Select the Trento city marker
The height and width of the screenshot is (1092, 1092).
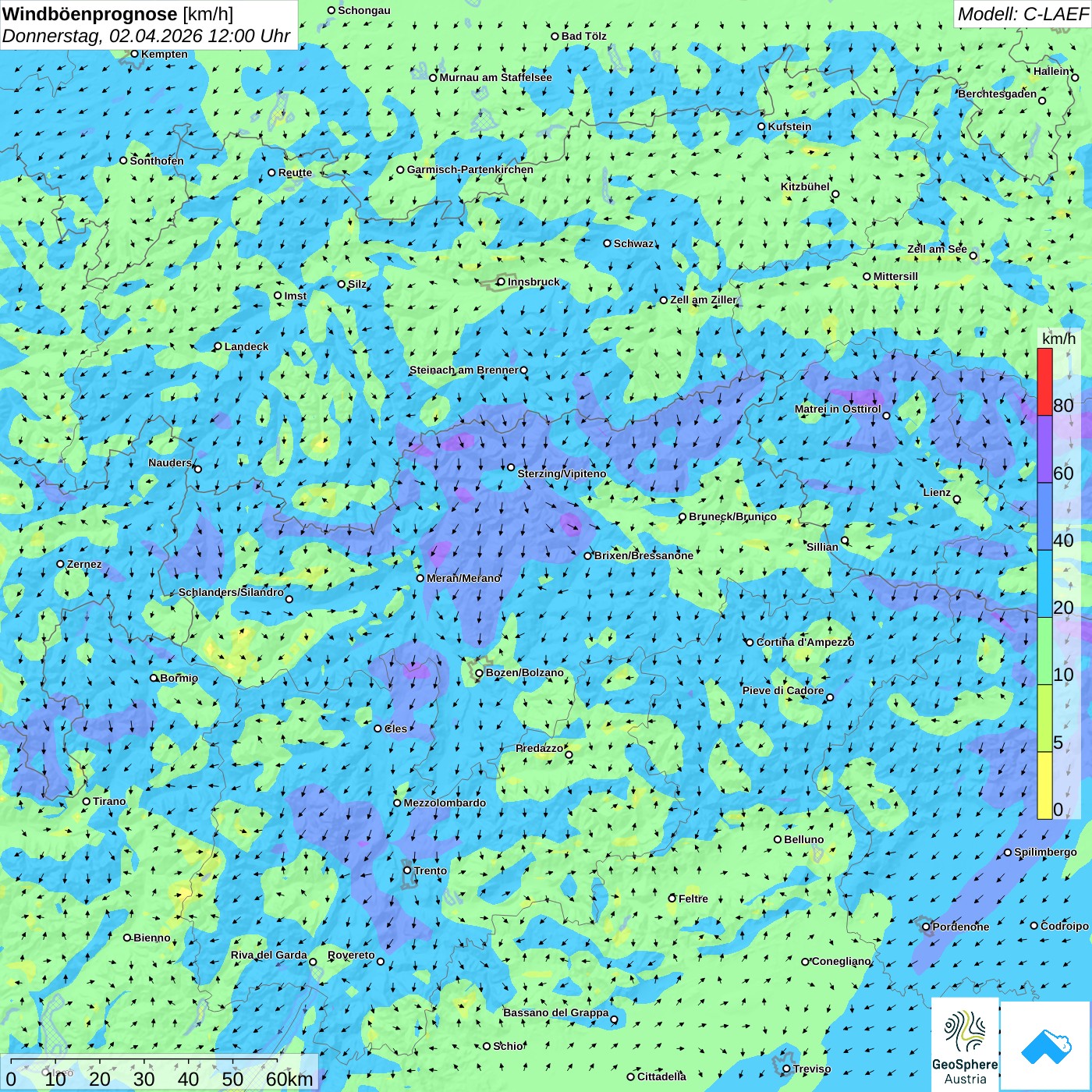407,870
